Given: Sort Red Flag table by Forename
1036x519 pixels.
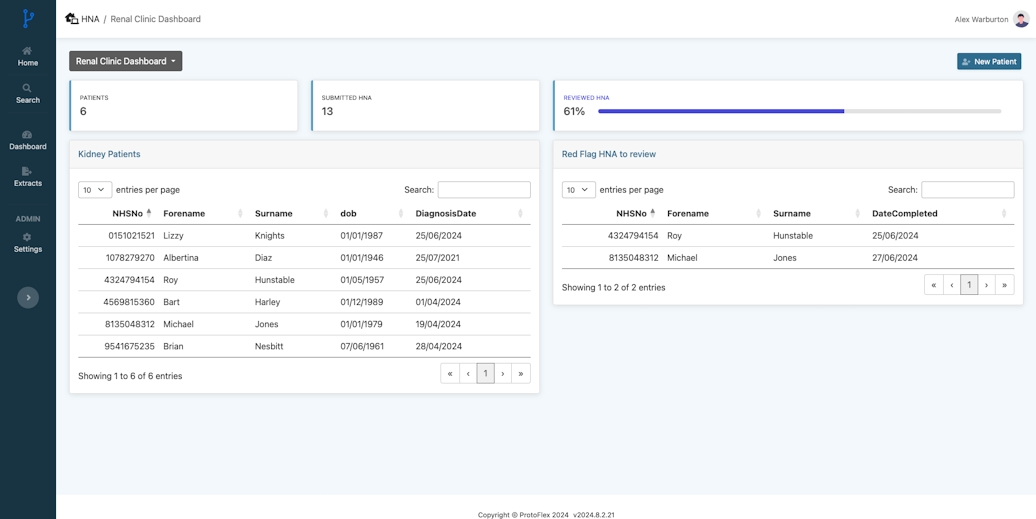Looking at the screenshot, I should (x=714, y=213).
